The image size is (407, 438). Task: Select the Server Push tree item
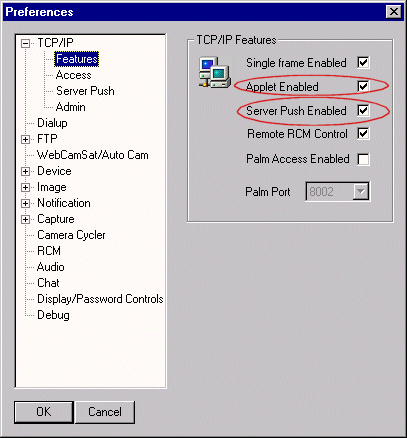coord(85,91)
